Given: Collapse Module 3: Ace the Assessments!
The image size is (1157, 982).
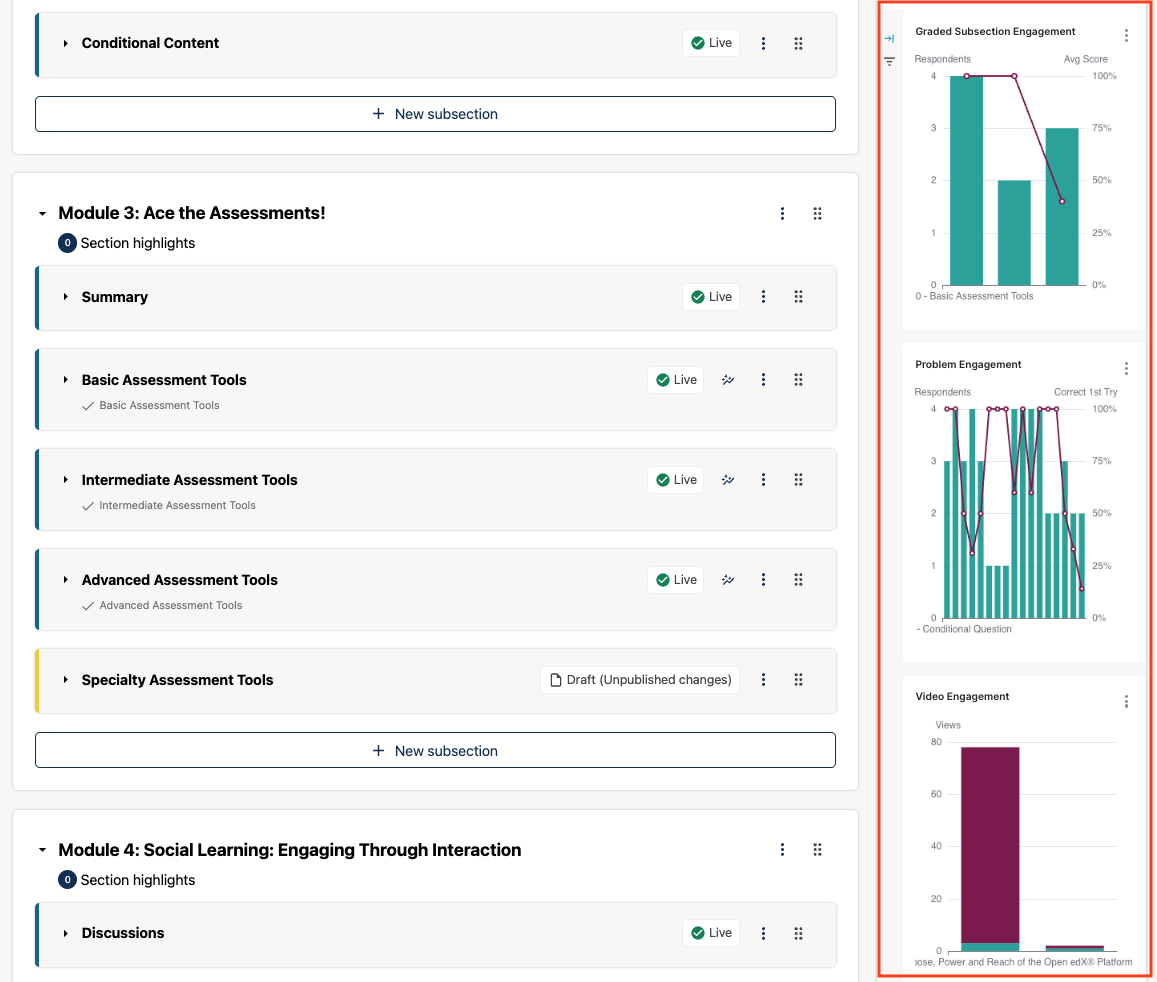Looking at the screenshot, I should (x=41, y=213).
